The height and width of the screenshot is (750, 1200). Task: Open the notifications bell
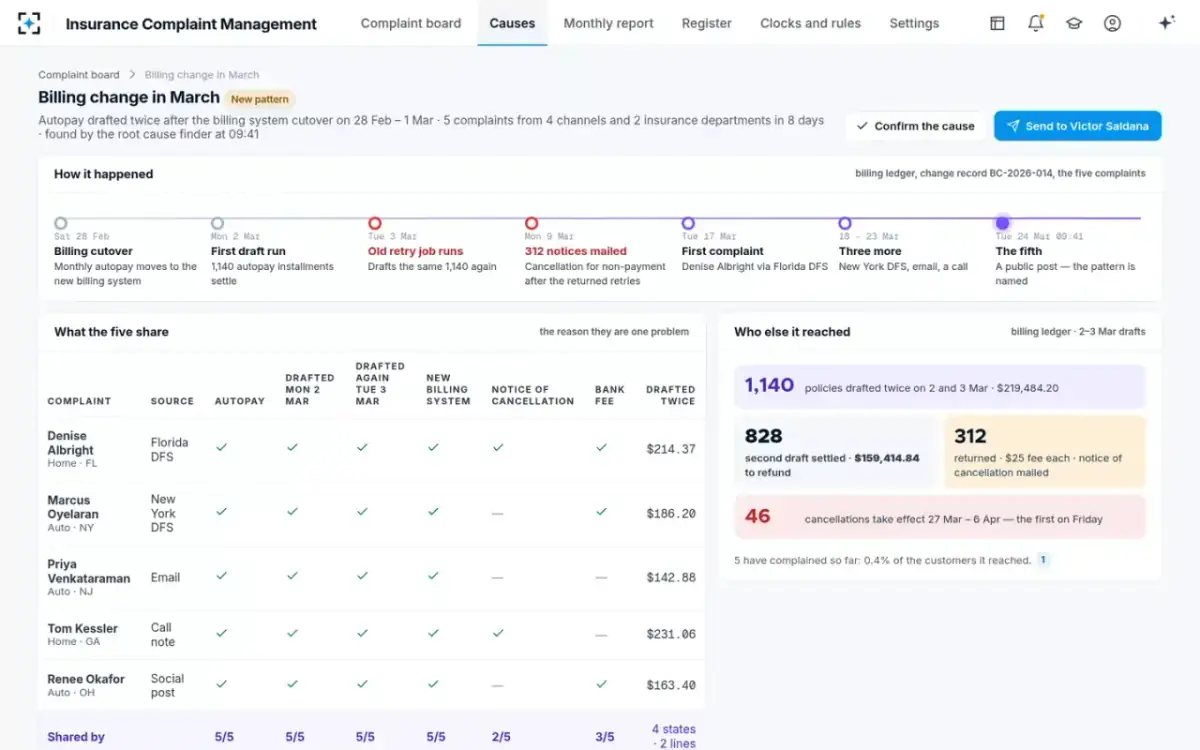click(x=1035, y=23)
